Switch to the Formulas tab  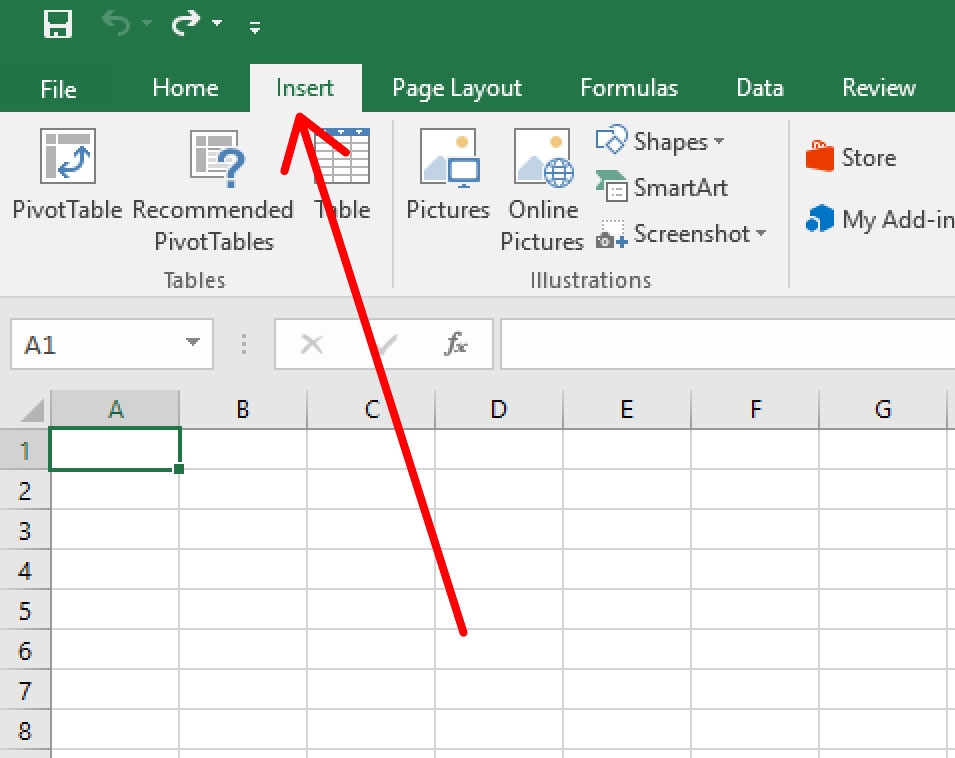click(x=629, y=88)
